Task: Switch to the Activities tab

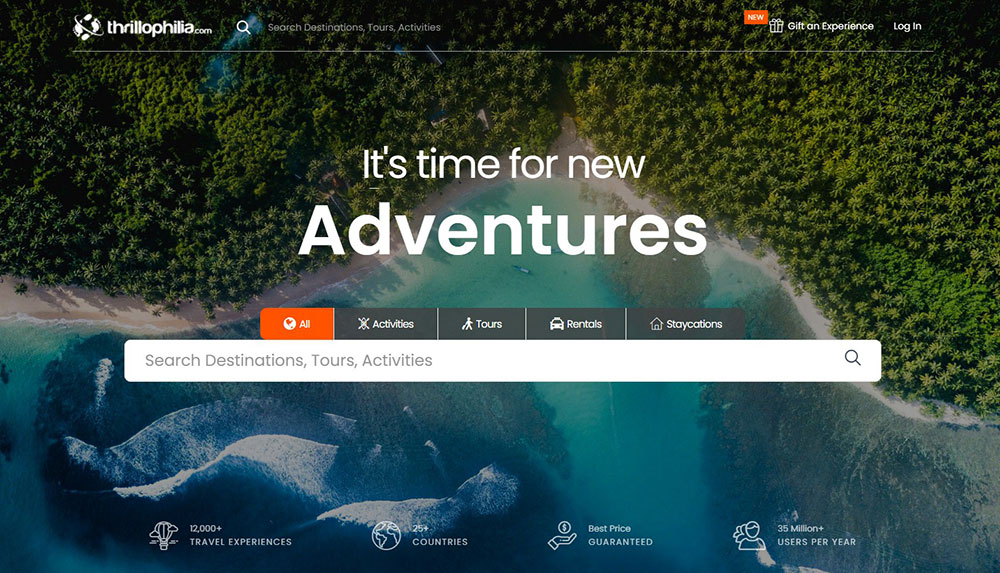Action: click(386, 324)
